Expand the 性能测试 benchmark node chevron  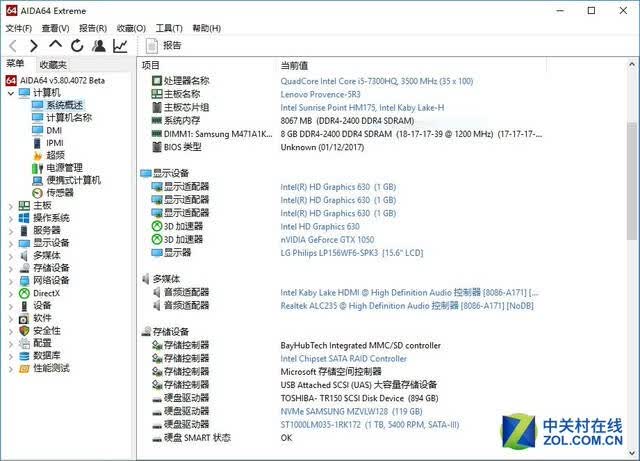[x=11, y=369]
